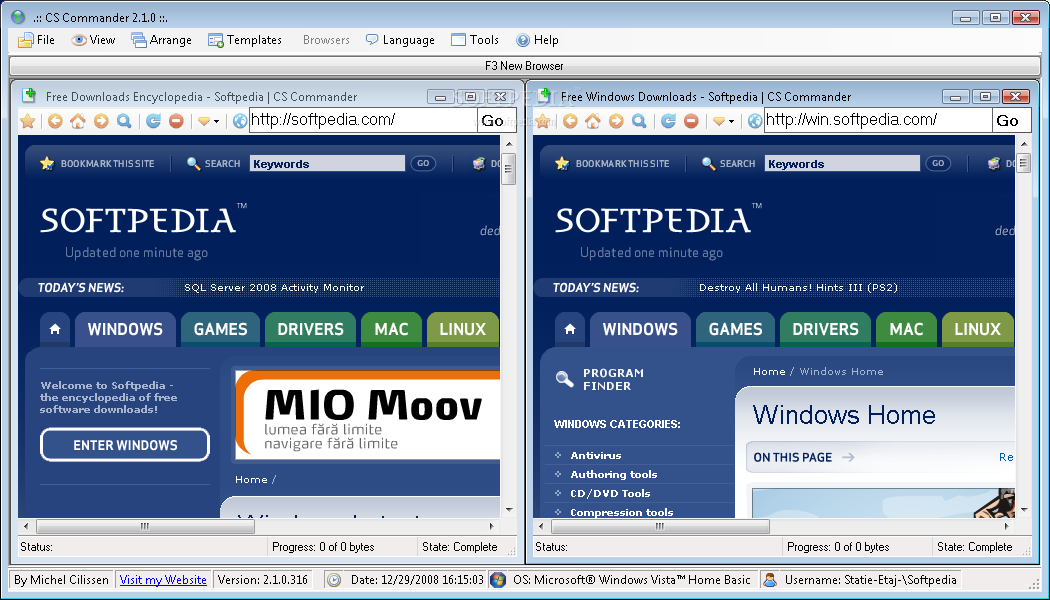Screen dimensions: 1050x600
Task: Select the GAMES tab in the left pane
Action: point(220,329)
